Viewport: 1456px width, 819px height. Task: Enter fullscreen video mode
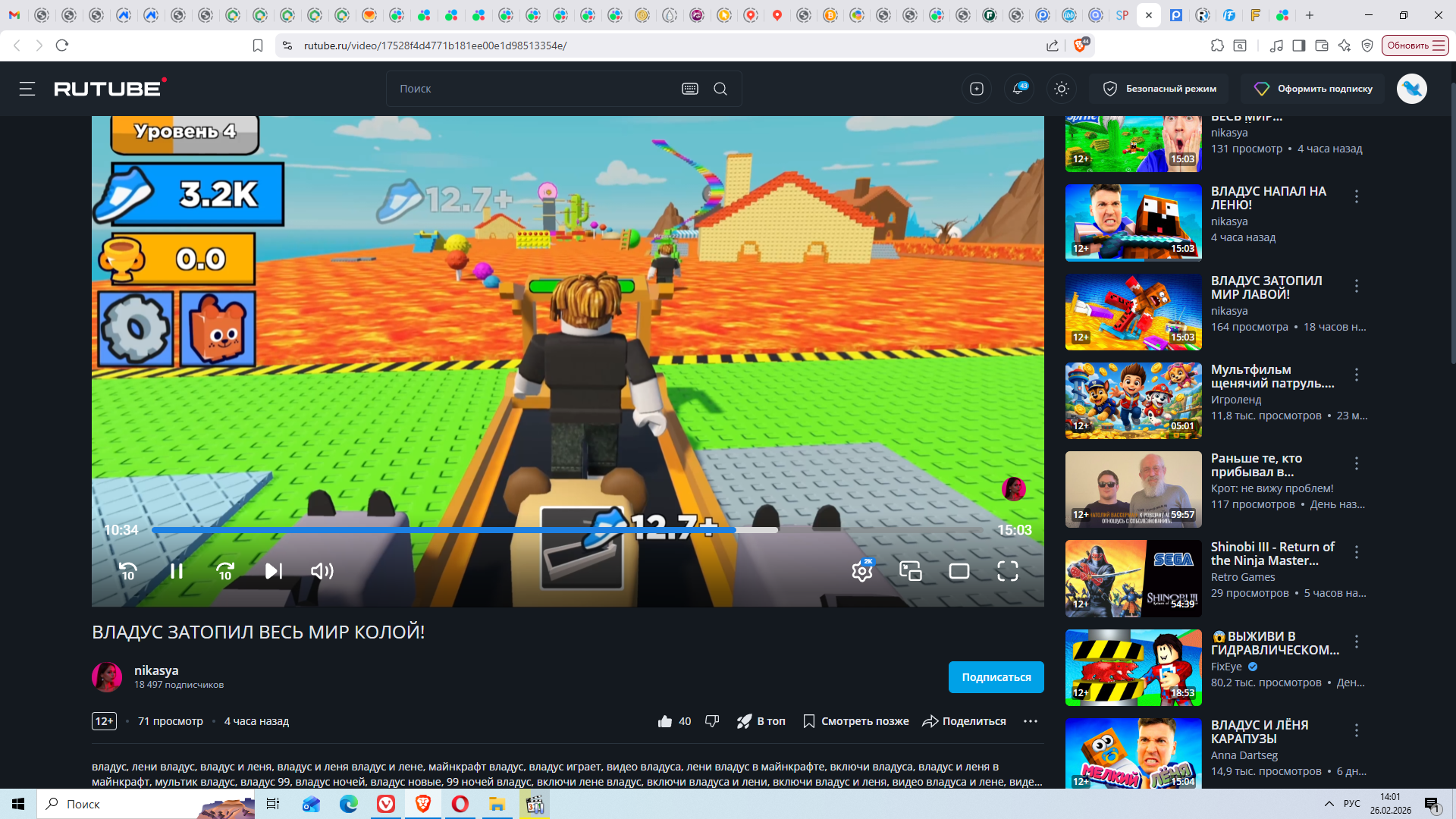[x=1007, y=571]
